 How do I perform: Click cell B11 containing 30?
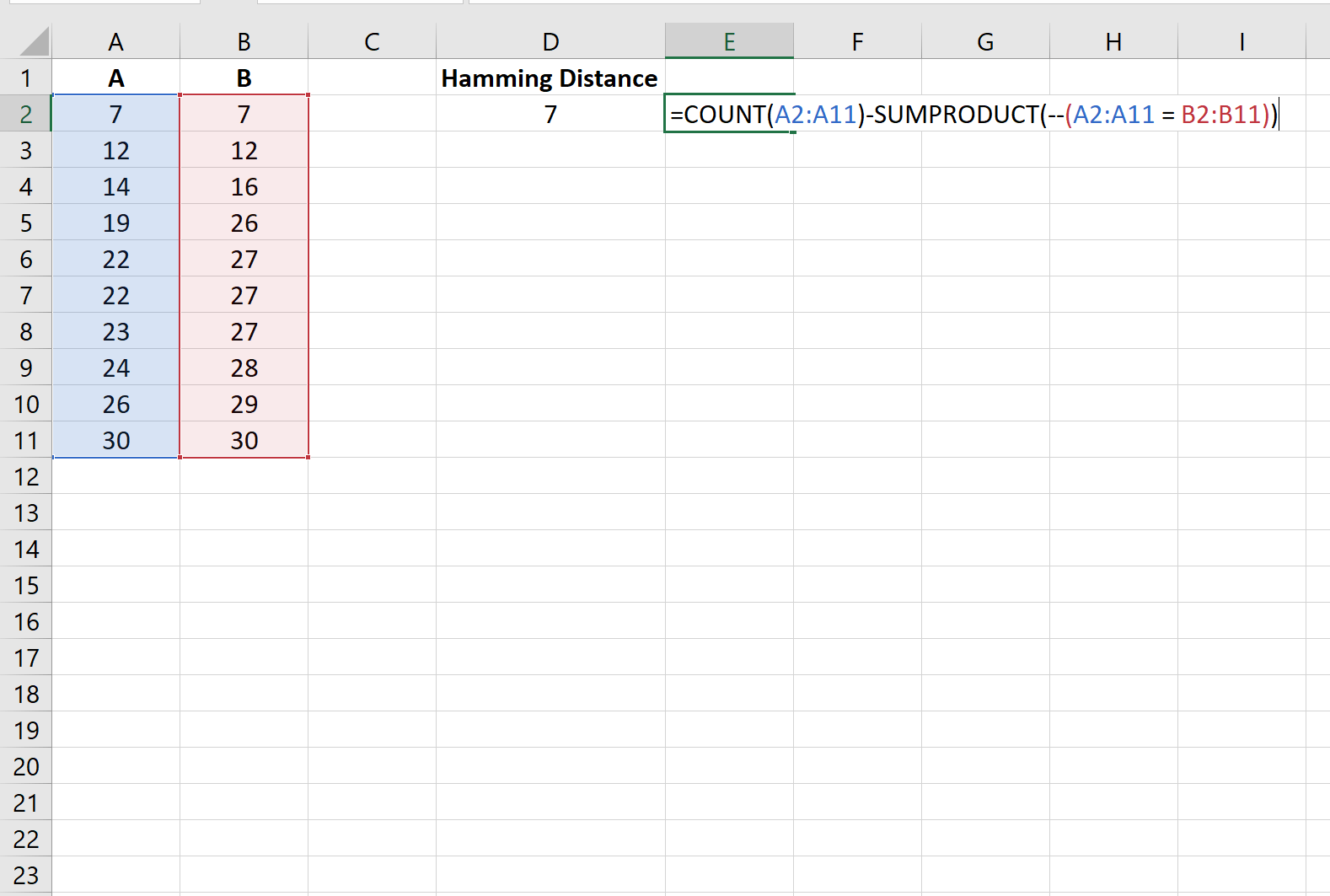tap(244, 440)
